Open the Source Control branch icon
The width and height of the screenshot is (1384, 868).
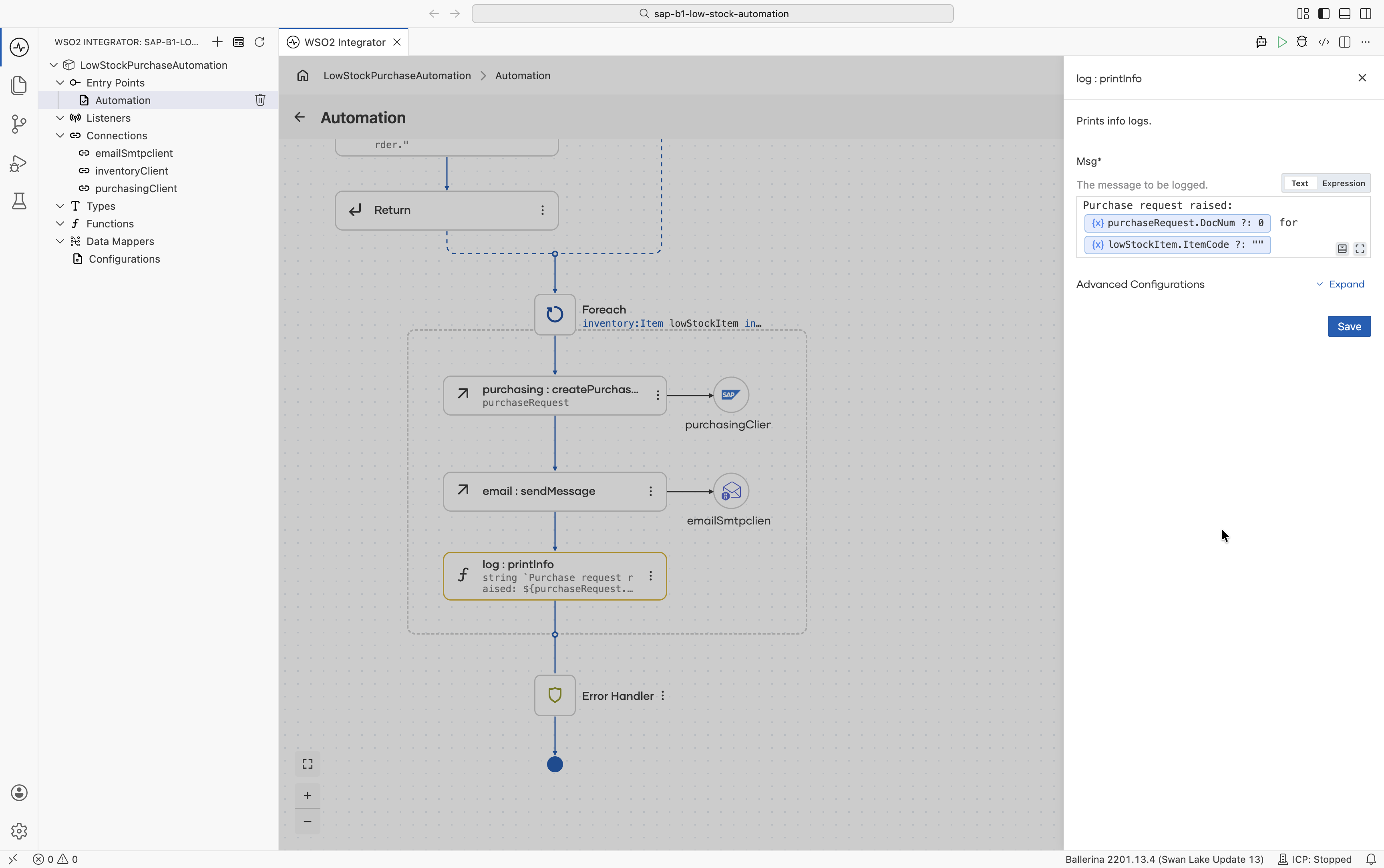point(19,124)
